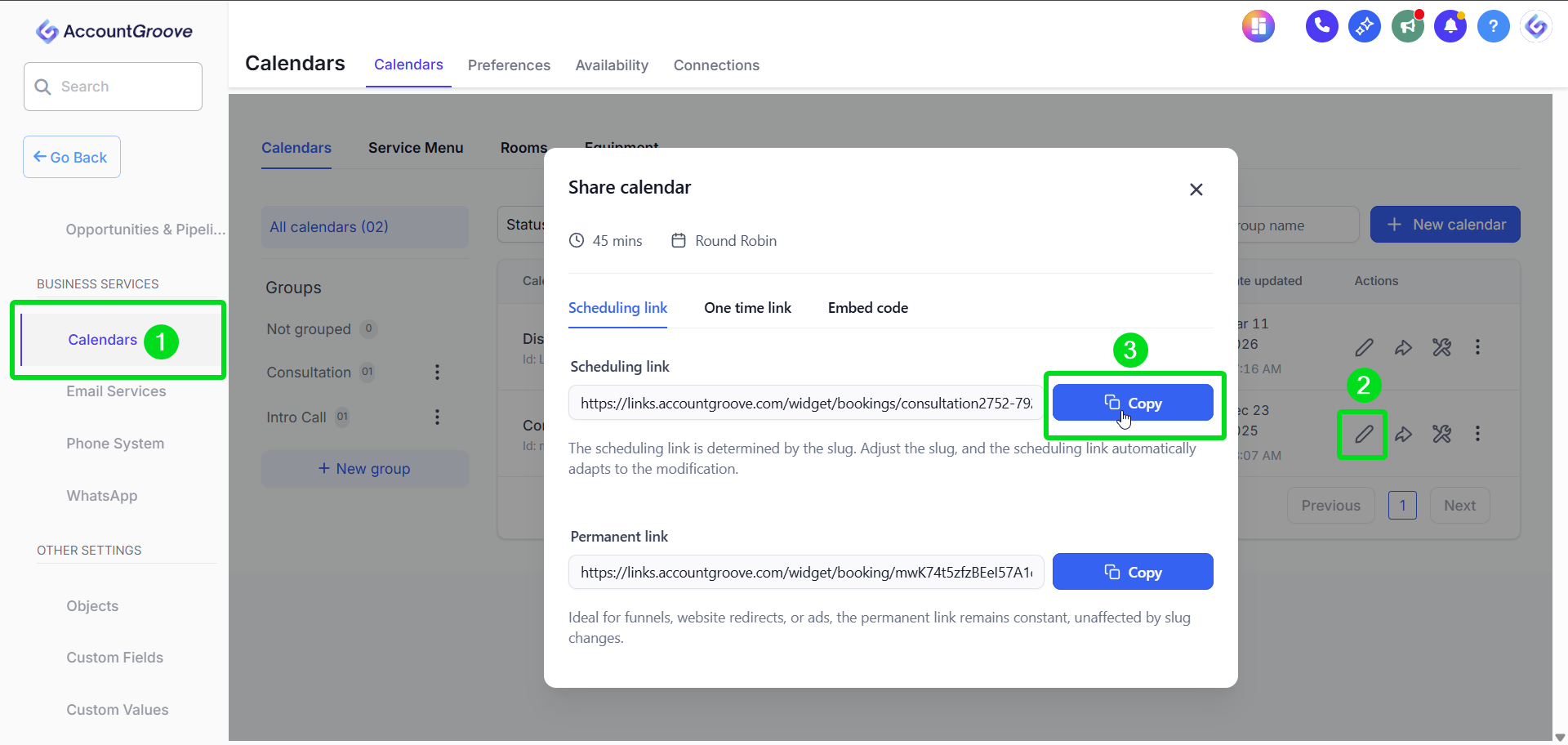Open Objects in sidebar

92,606
